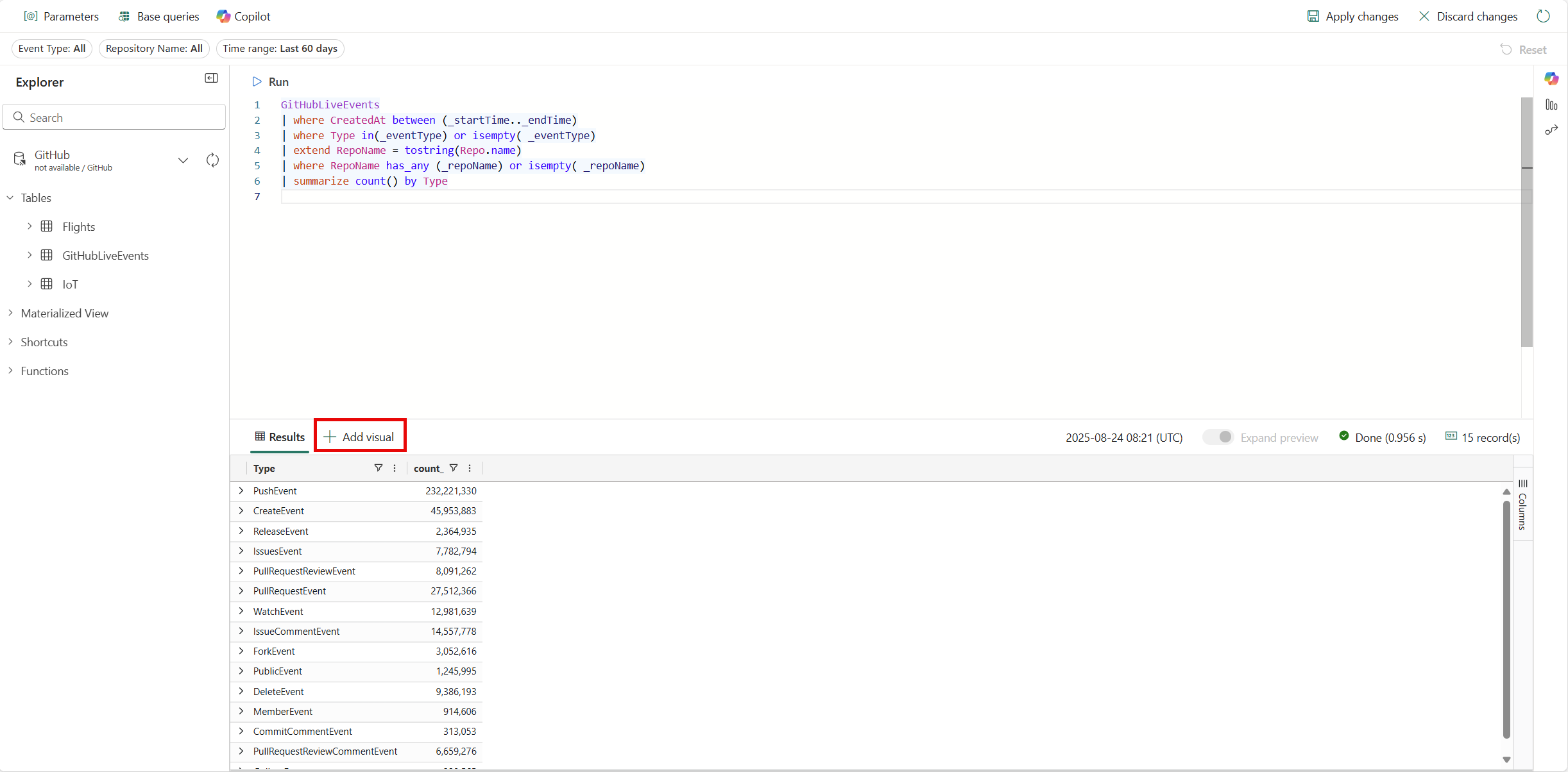Click the Repository Name: All filter pill

tap(153, 48)
